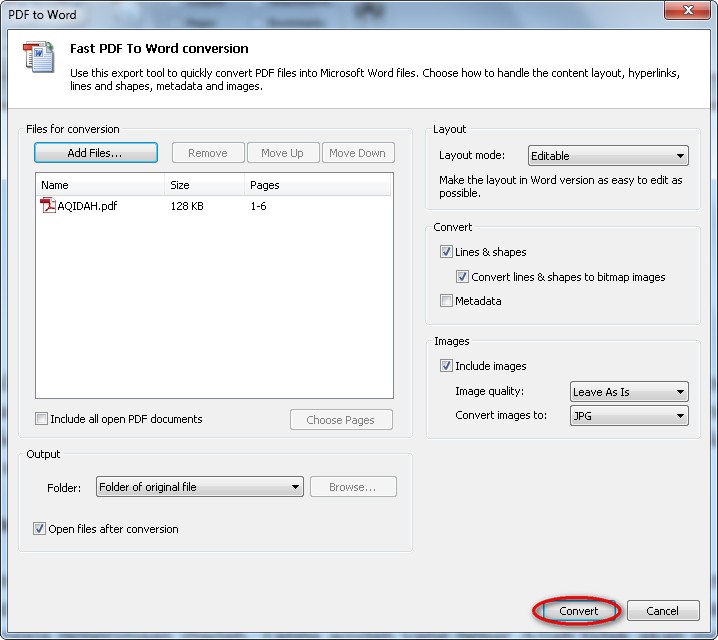718x640 pixels.
Task: Click the 1-6 pages value
Action: 258,206
